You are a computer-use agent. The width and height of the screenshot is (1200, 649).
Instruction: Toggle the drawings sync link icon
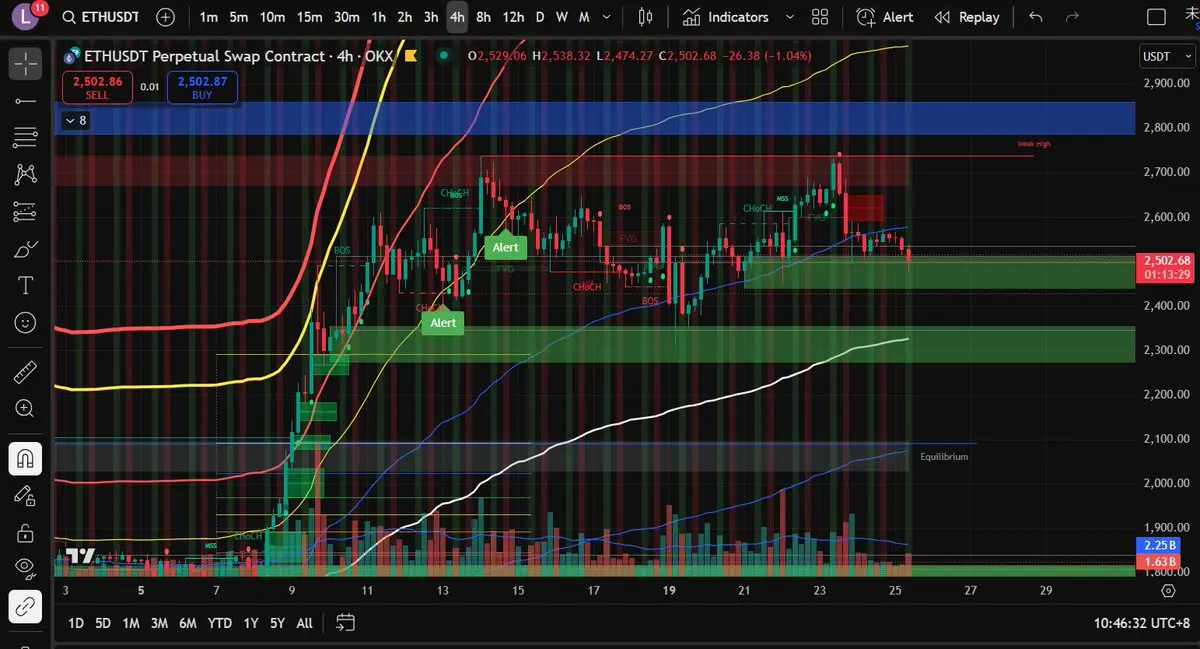coord(25,606)
